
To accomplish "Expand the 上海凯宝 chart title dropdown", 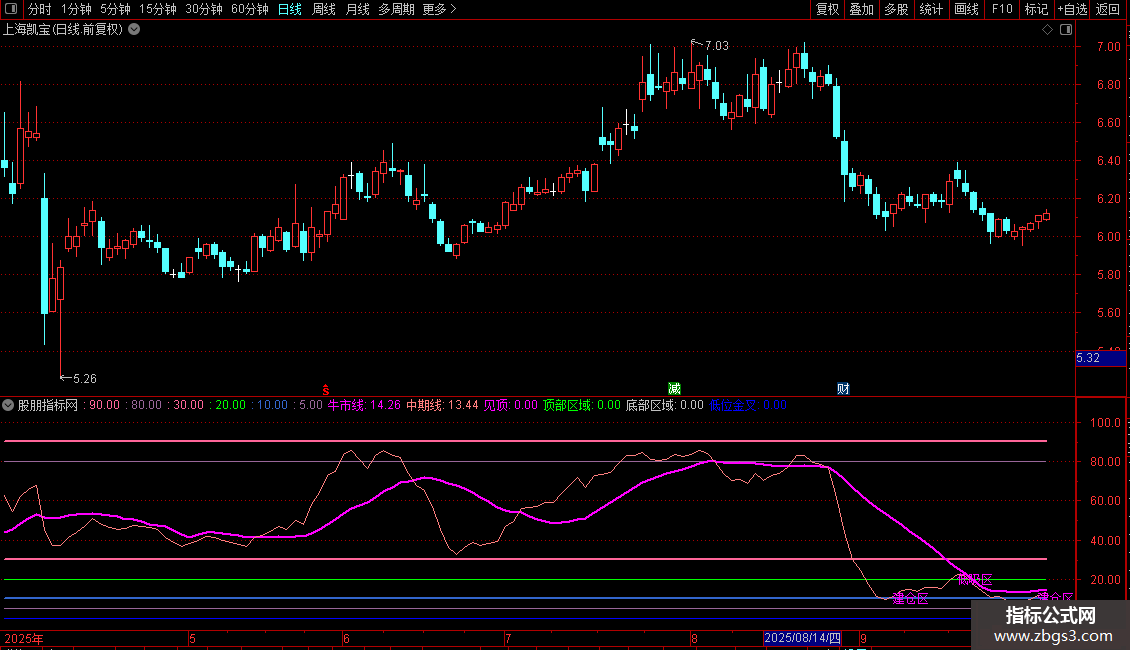I will [x=135, y=30].
